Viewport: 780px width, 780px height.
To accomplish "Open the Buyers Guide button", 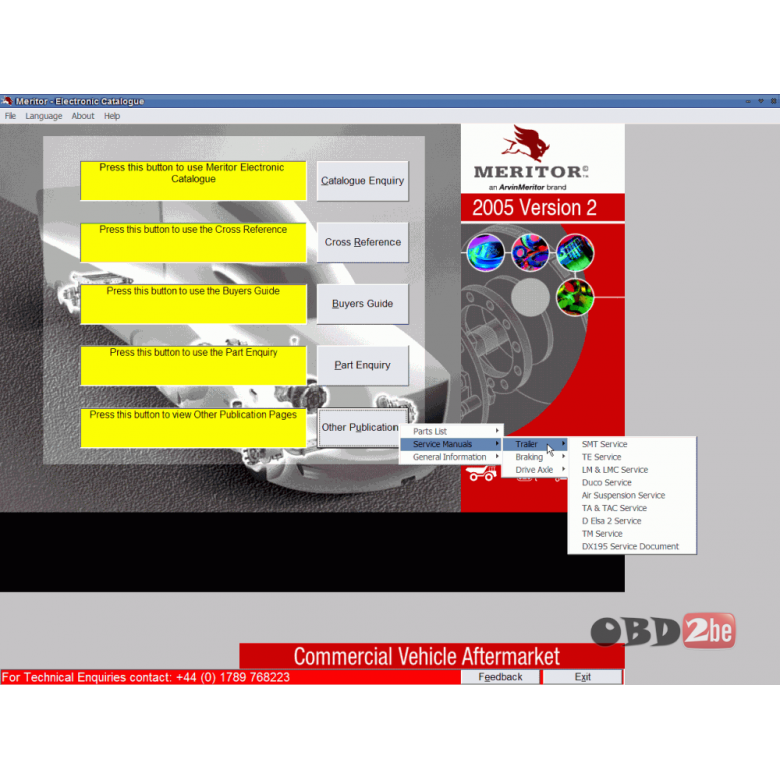I will click(x=363, y=303).
